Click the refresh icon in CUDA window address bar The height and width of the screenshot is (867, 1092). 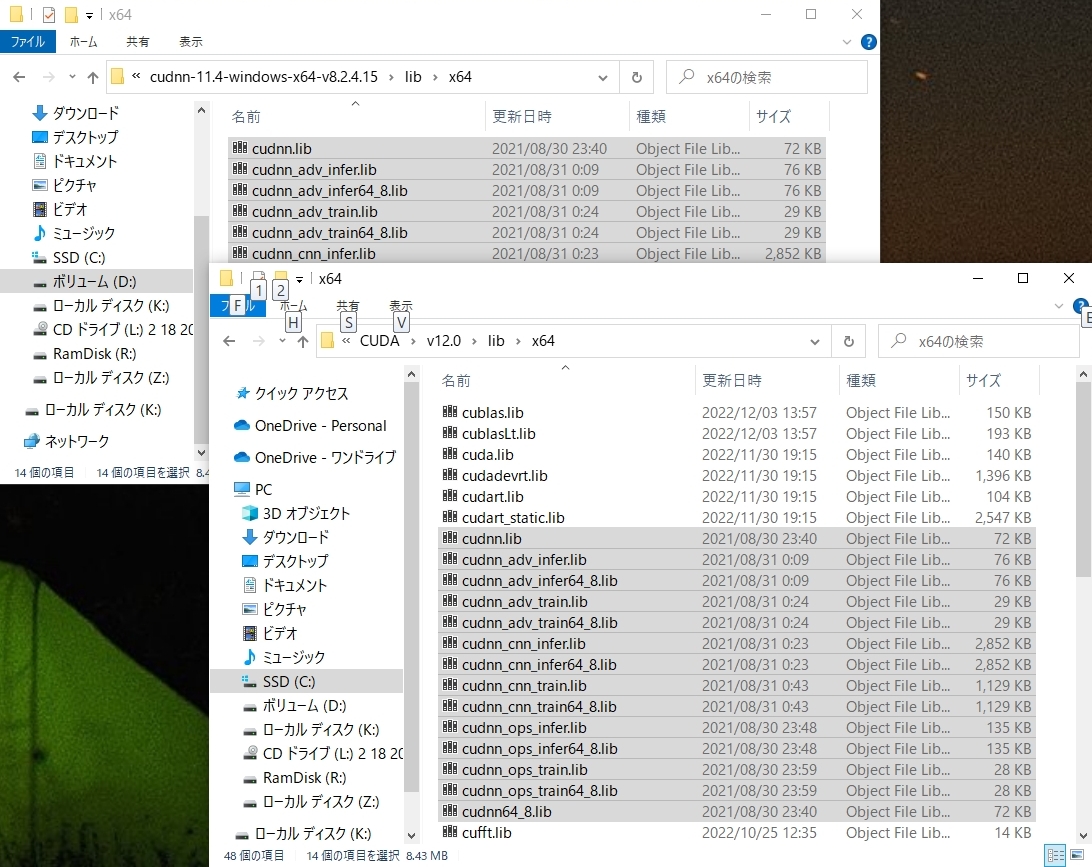pos(848,341)
